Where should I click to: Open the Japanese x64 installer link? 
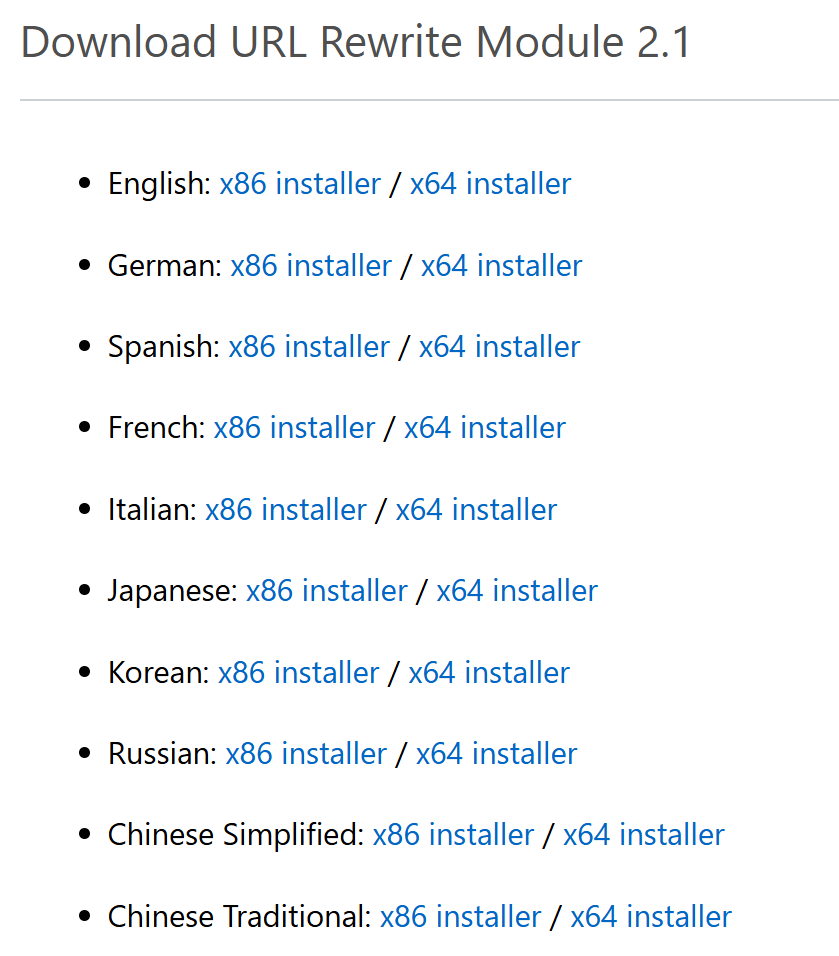click(517, 591)
